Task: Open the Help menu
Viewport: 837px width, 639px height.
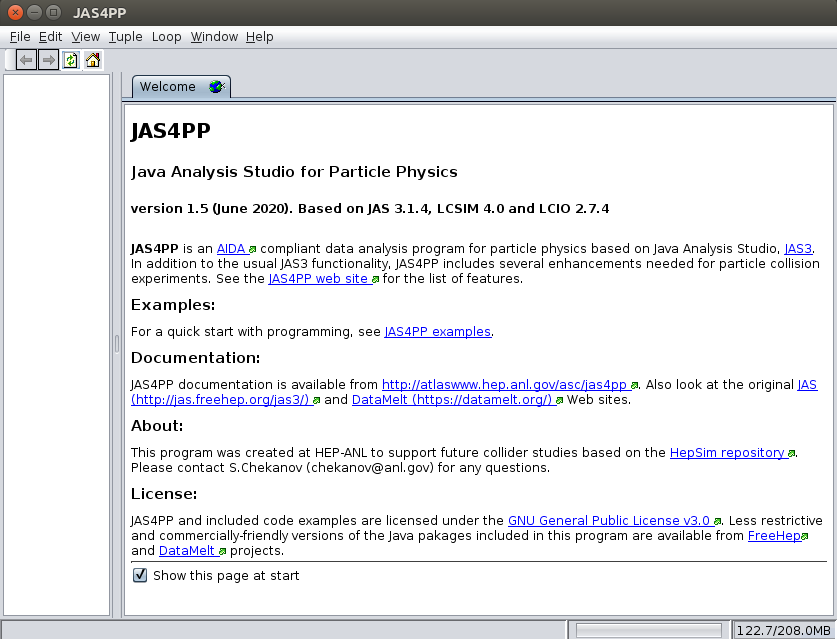Action: pos(259,37)
